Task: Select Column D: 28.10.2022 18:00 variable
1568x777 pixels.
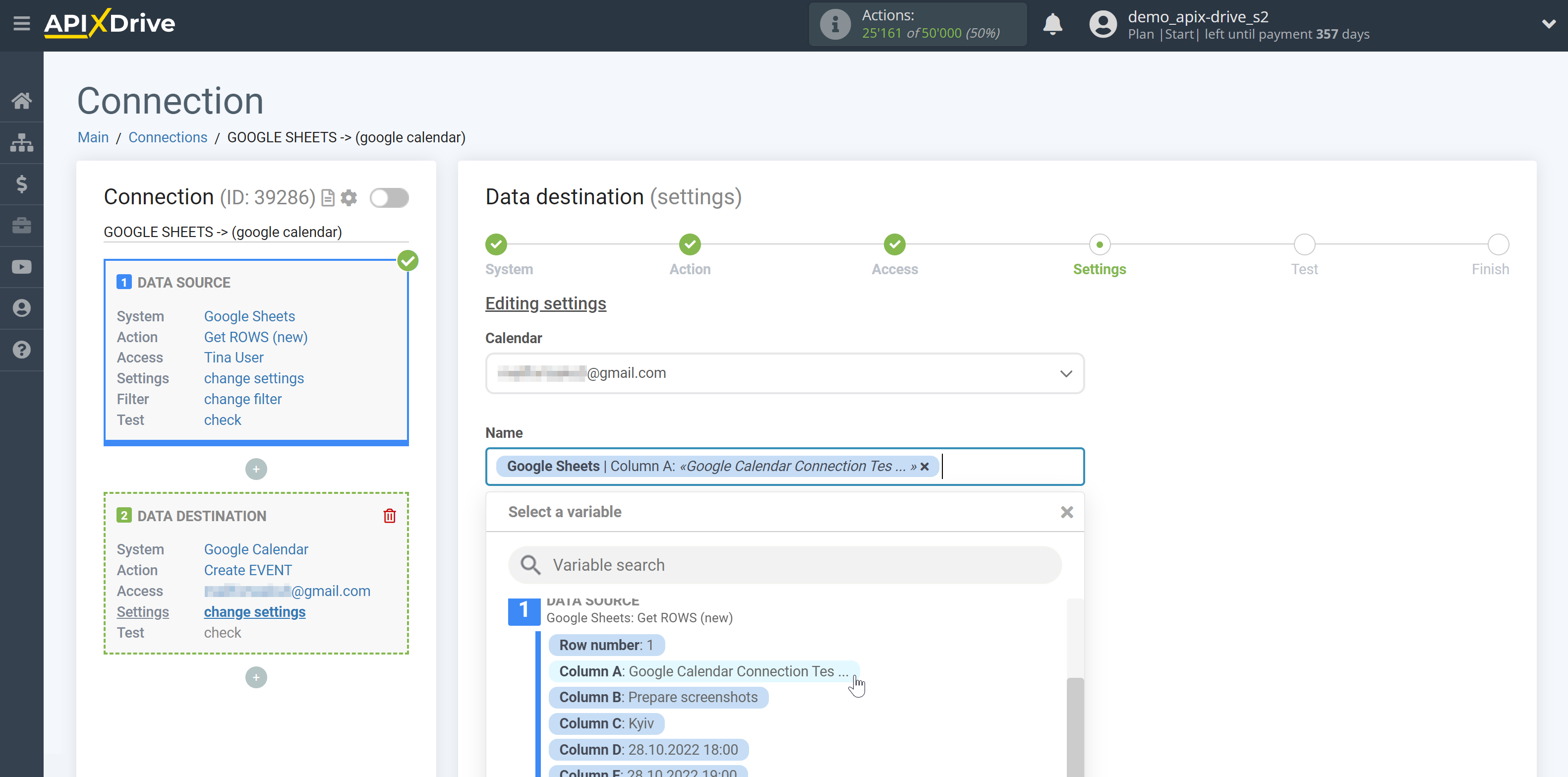Action: pos(649,750)
